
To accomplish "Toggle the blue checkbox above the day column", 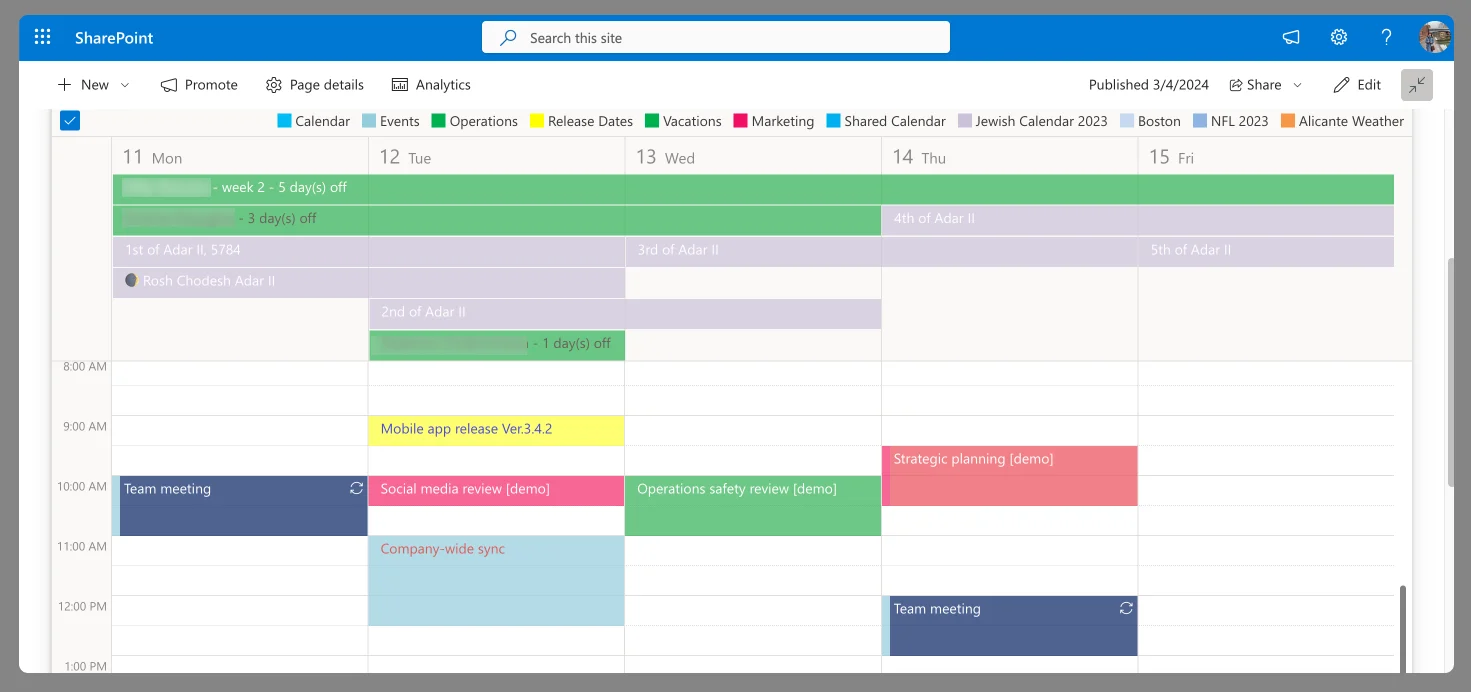I will point(70,121).
